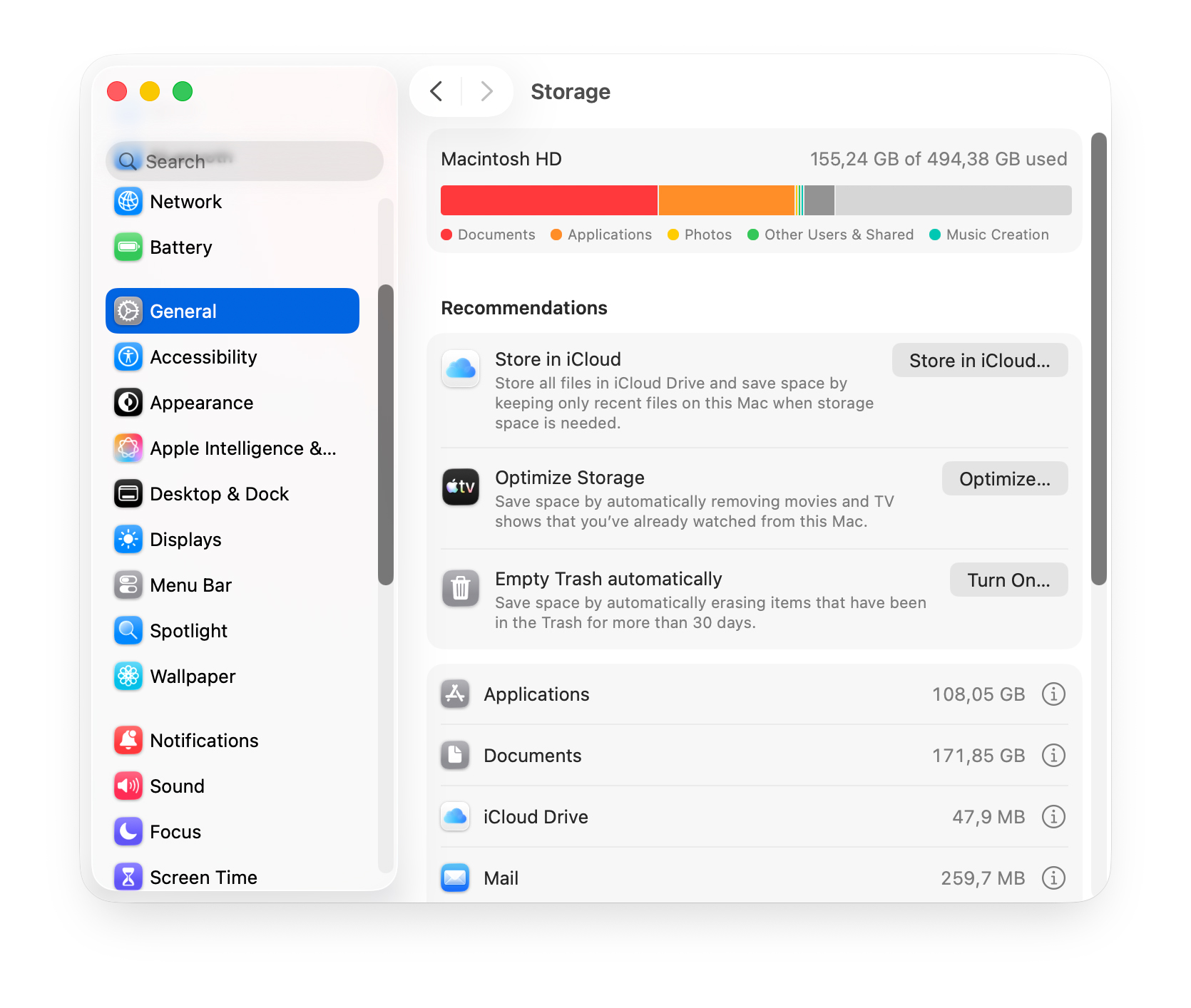
Task: Click the Recommendations heading
Action: (x=524, y=308)
